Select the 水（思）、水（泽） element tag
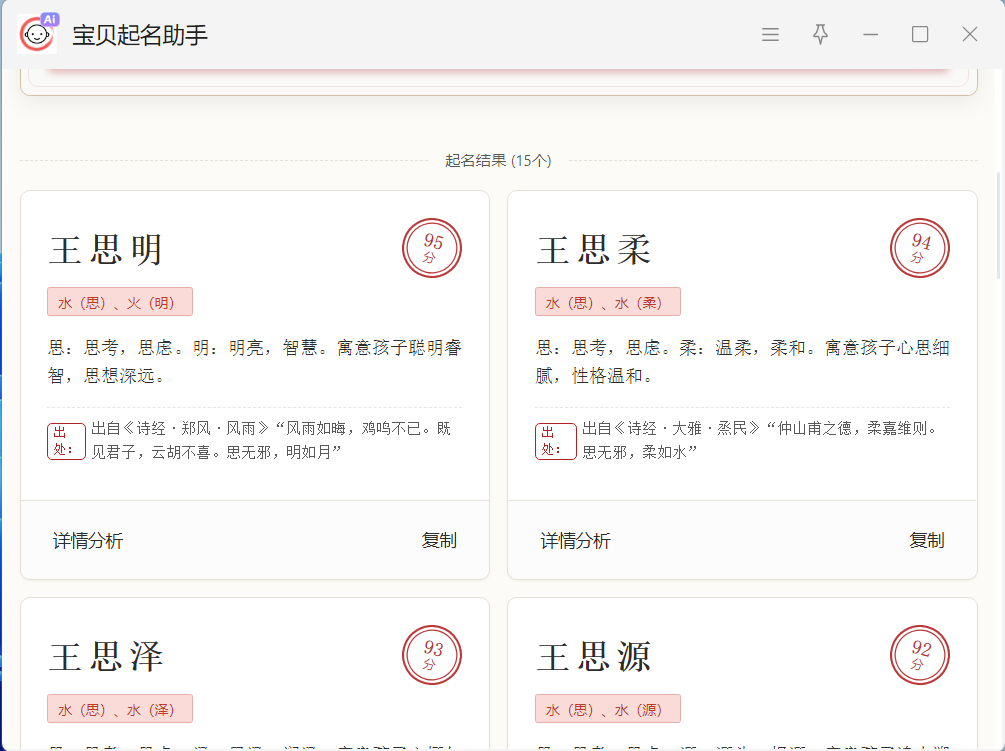 pyautogui.click(x=120, y=709)
